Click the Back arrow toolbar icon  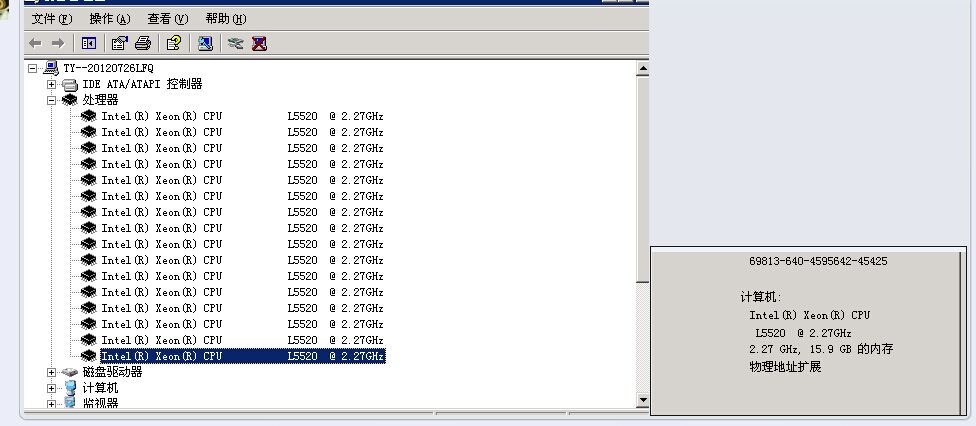[35, 43]
